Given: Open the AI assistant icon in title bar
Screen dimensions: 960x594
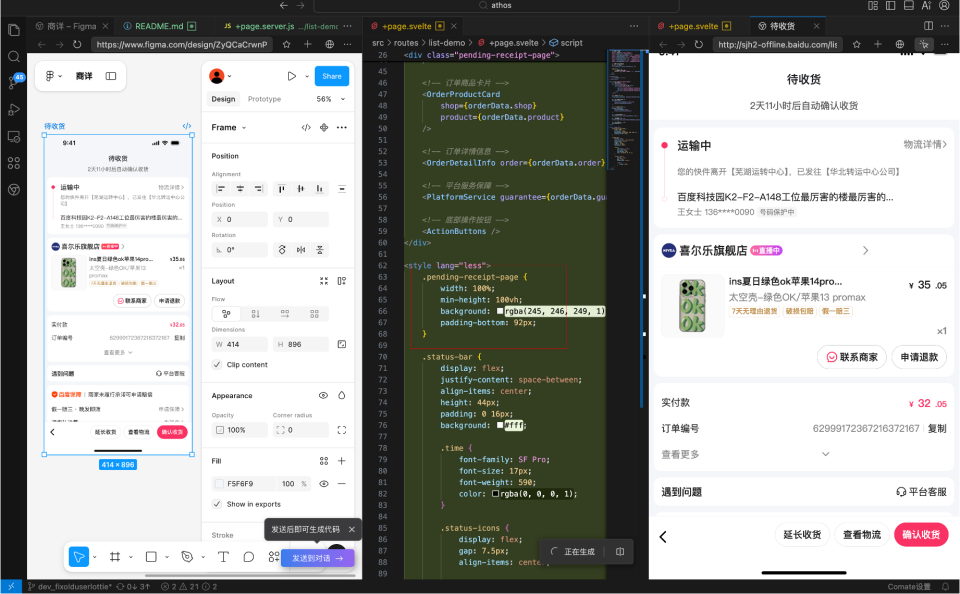Looking at the screenshot, I should (x=926, y=6).
